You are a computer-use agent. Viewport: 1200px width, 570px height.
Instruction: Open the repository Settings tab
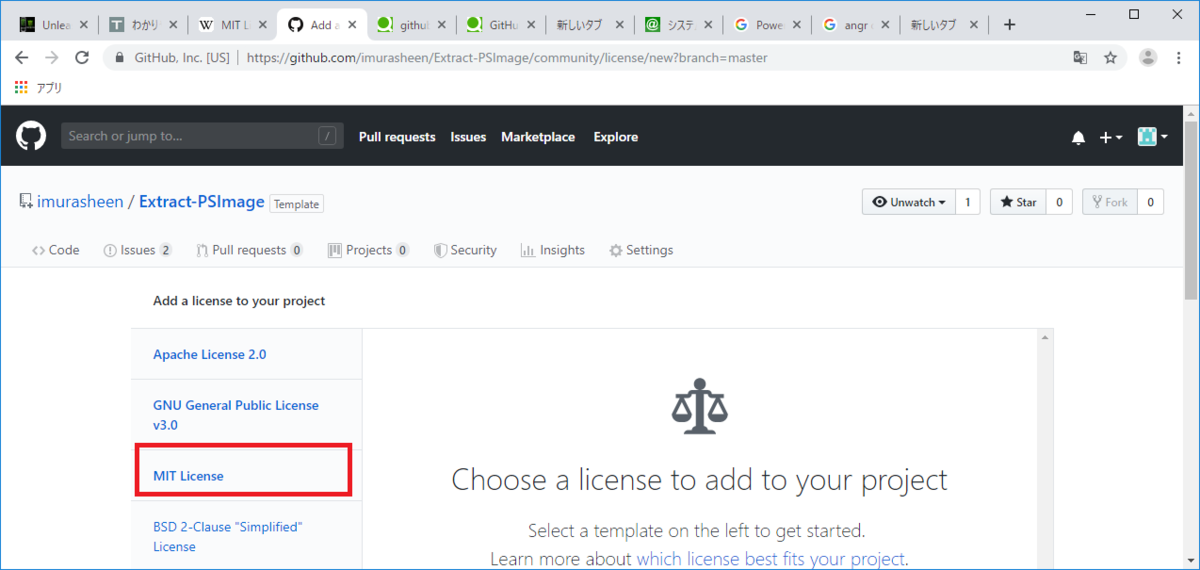pyautogui.click(x=641, y=250)
